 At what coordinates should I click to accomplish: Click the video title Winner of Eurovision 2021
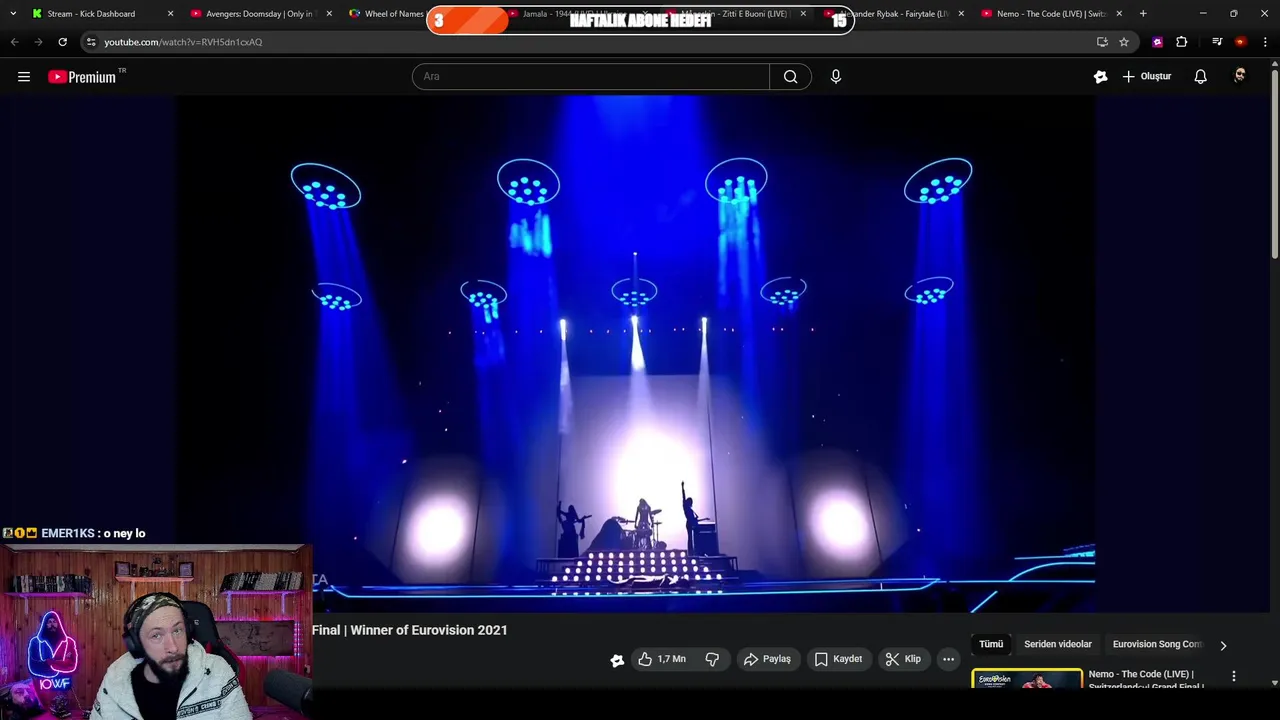(x=410, y=630)
